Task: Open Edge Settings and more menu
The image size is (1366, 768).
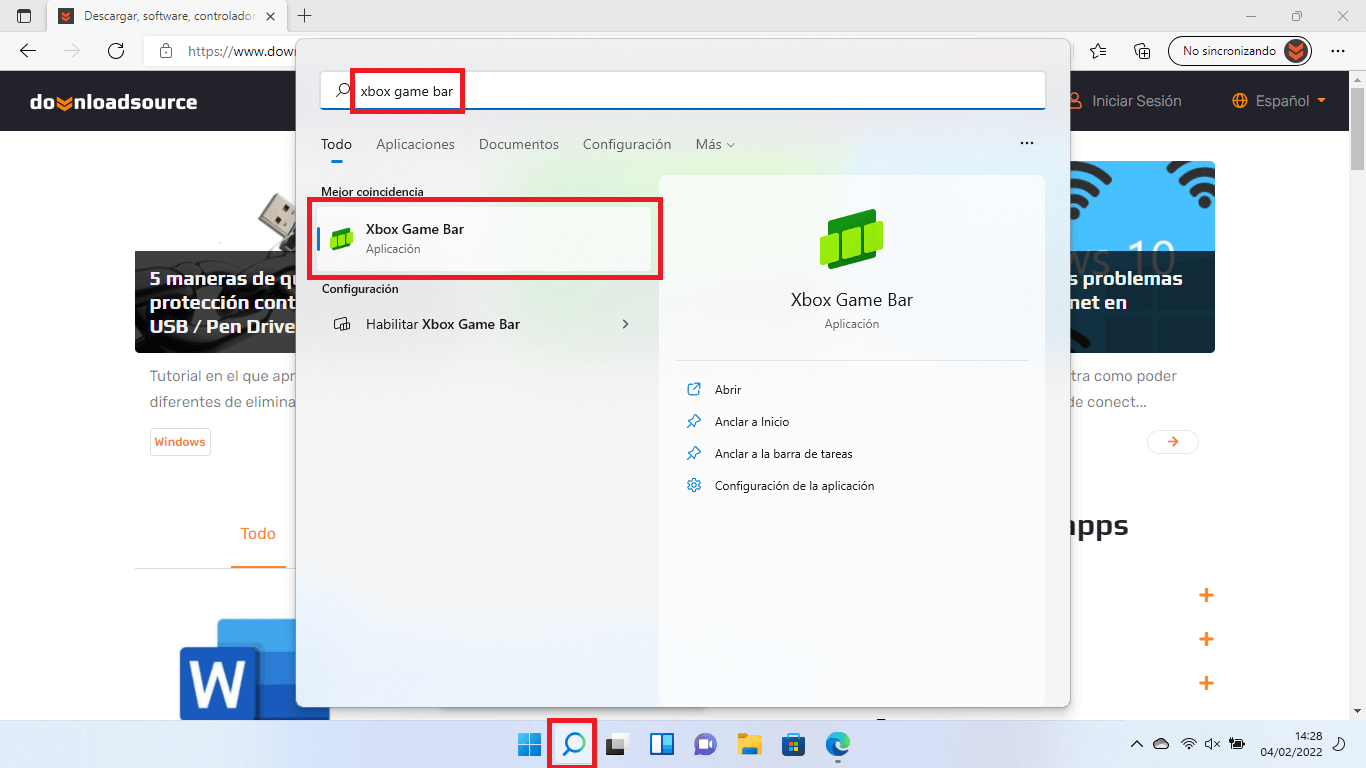Action: pos(1338,50)
